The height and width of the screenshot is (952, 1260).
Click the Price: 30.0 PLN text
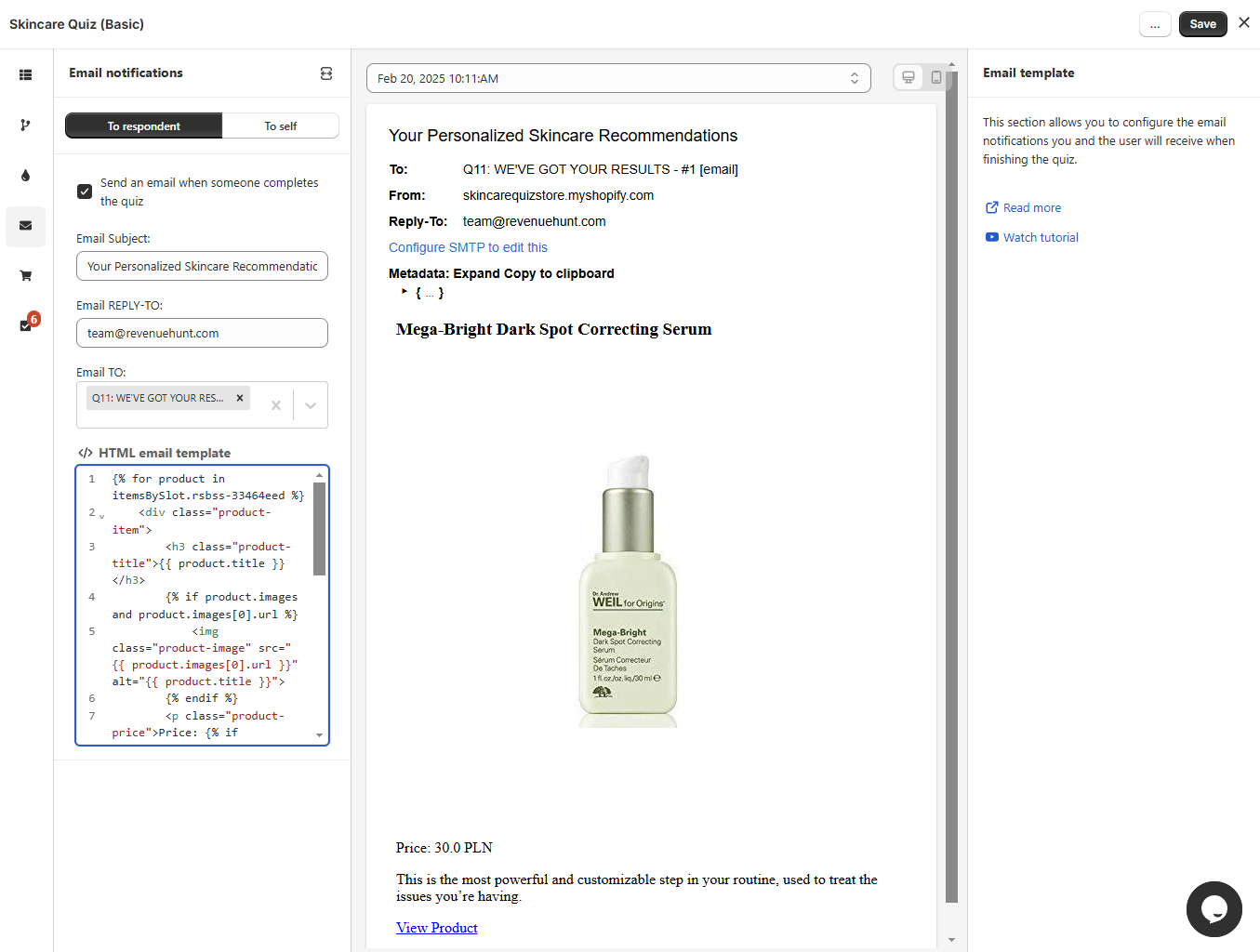coord(444,848)
